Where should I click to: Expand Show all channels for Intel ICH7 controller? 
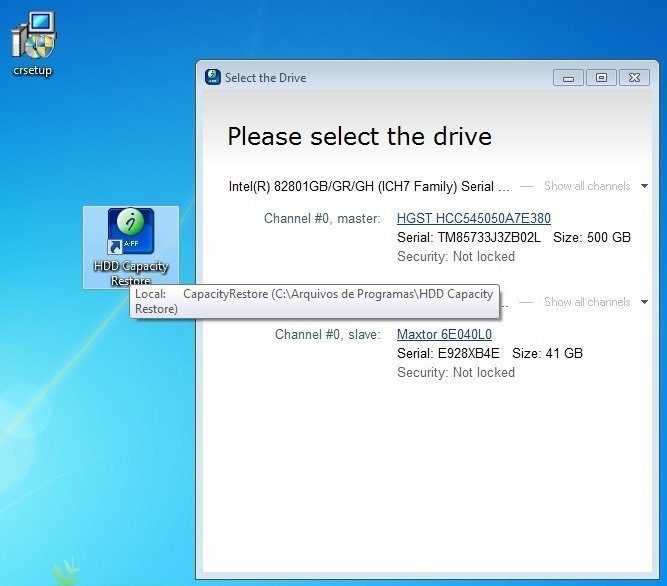click(587, 186)
